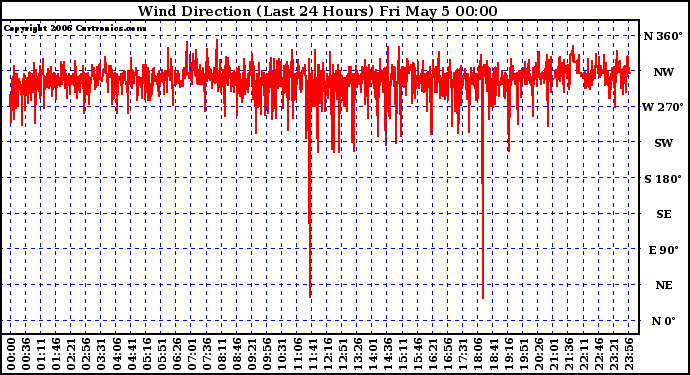Click the 07:36 time label
Image resolution: width=690 pixels, height=375 pixels.
206,354
